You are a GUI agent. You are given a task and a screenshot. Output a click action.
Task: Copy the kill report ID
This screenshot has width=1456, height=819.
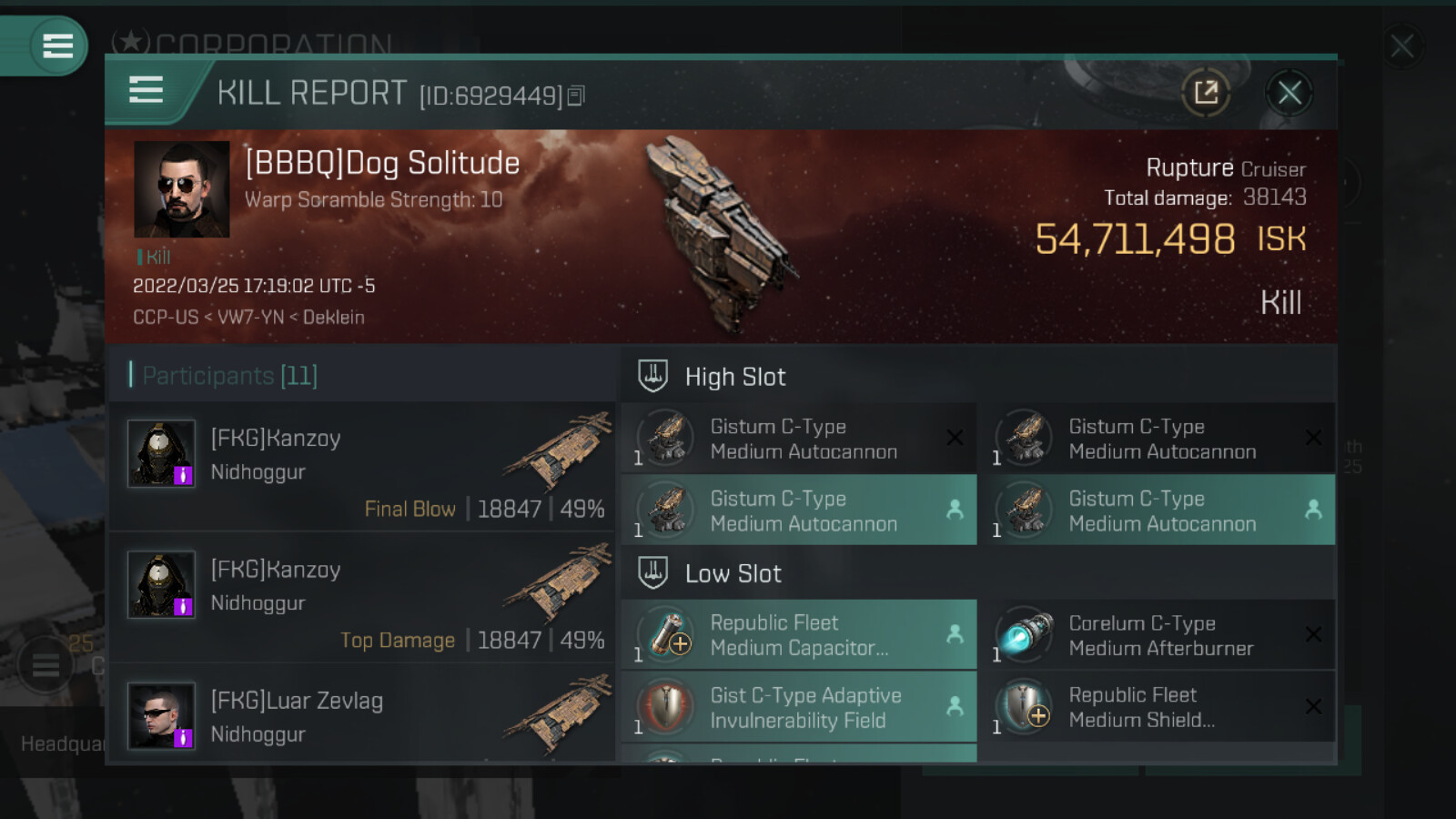[576, 96]
